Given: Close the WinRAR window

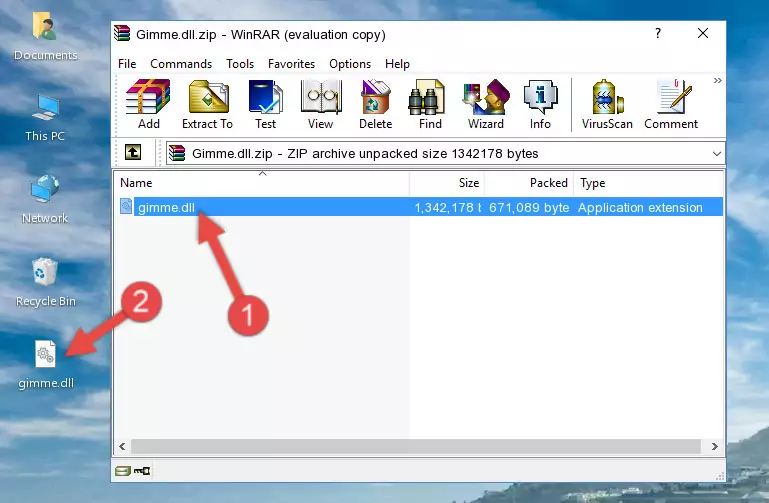Looking at the screenshot, I should (x=703, y=33).
